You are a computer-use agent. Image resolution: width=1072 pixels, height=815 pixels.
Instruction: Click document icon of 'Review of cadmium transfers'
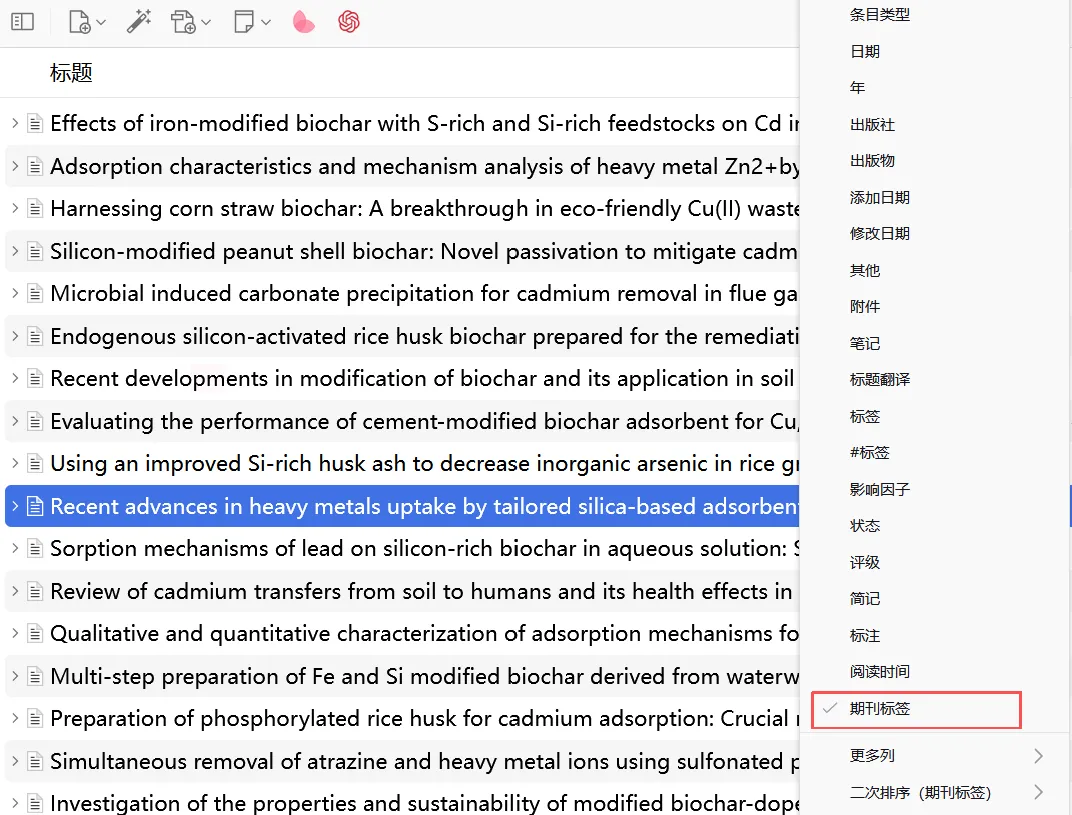click(x=35, y=591)
